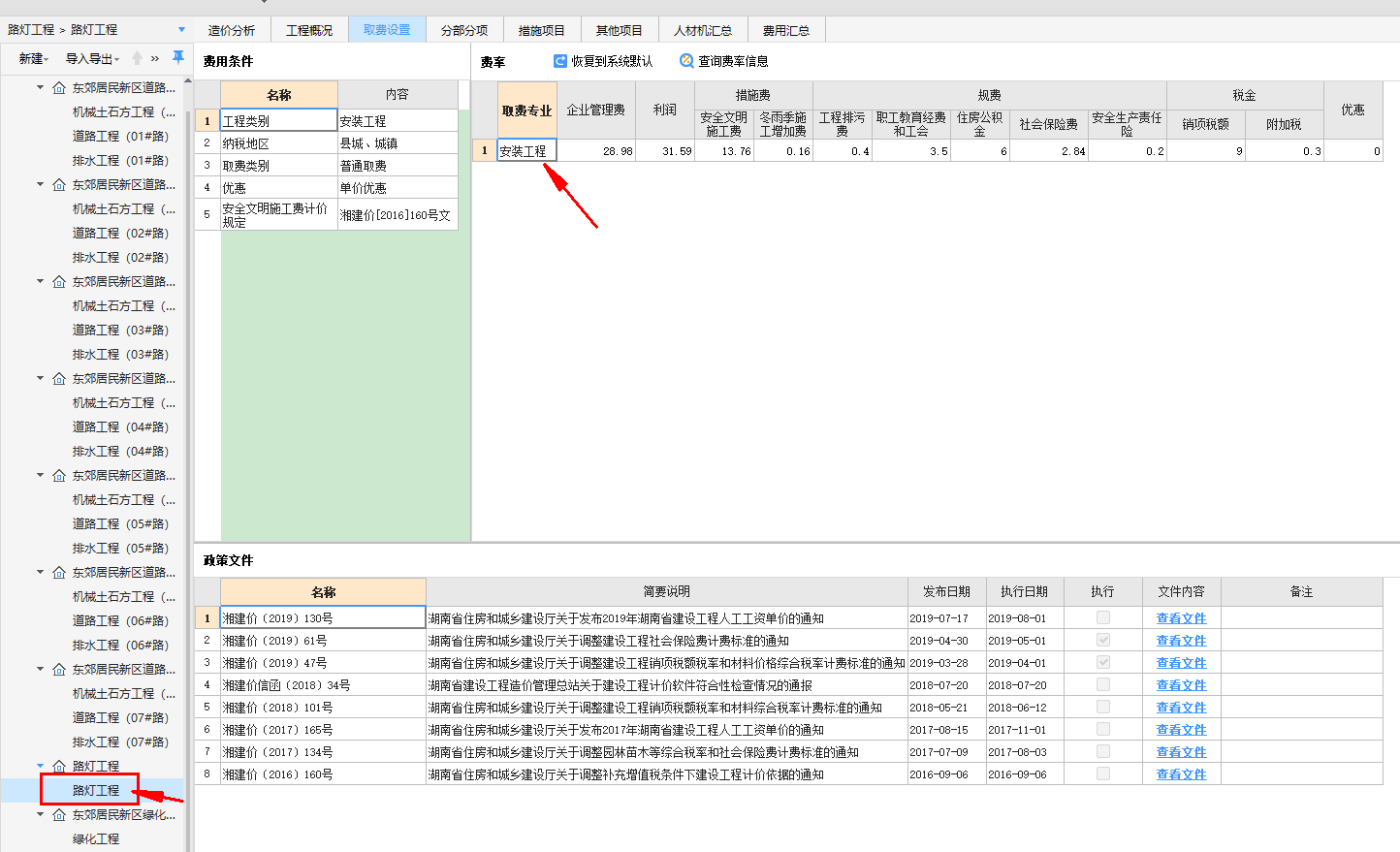Click 查询费率信息 button

pos(724,61)
